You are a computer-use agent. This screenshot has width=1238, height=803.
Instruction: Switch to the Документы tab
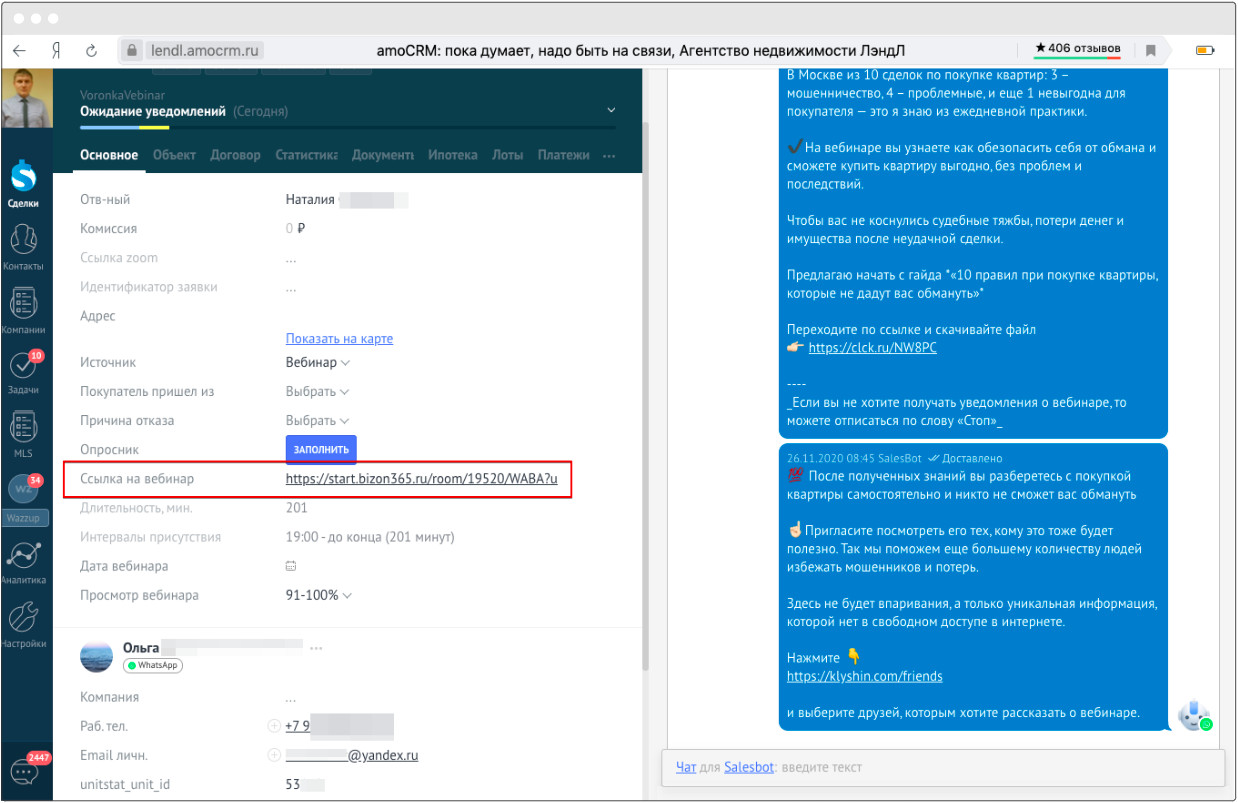(x=383, y=155)
